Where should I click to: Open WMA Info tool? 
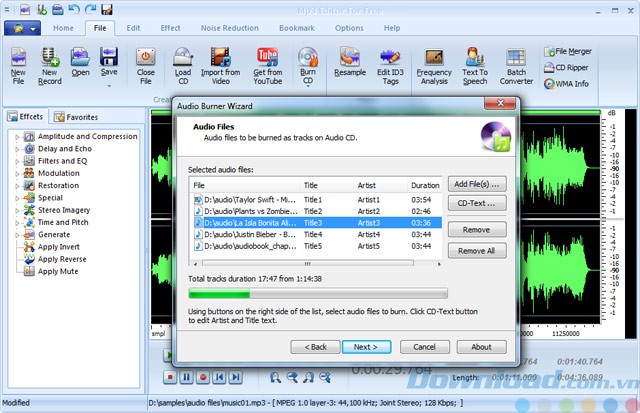pos(567,84)
